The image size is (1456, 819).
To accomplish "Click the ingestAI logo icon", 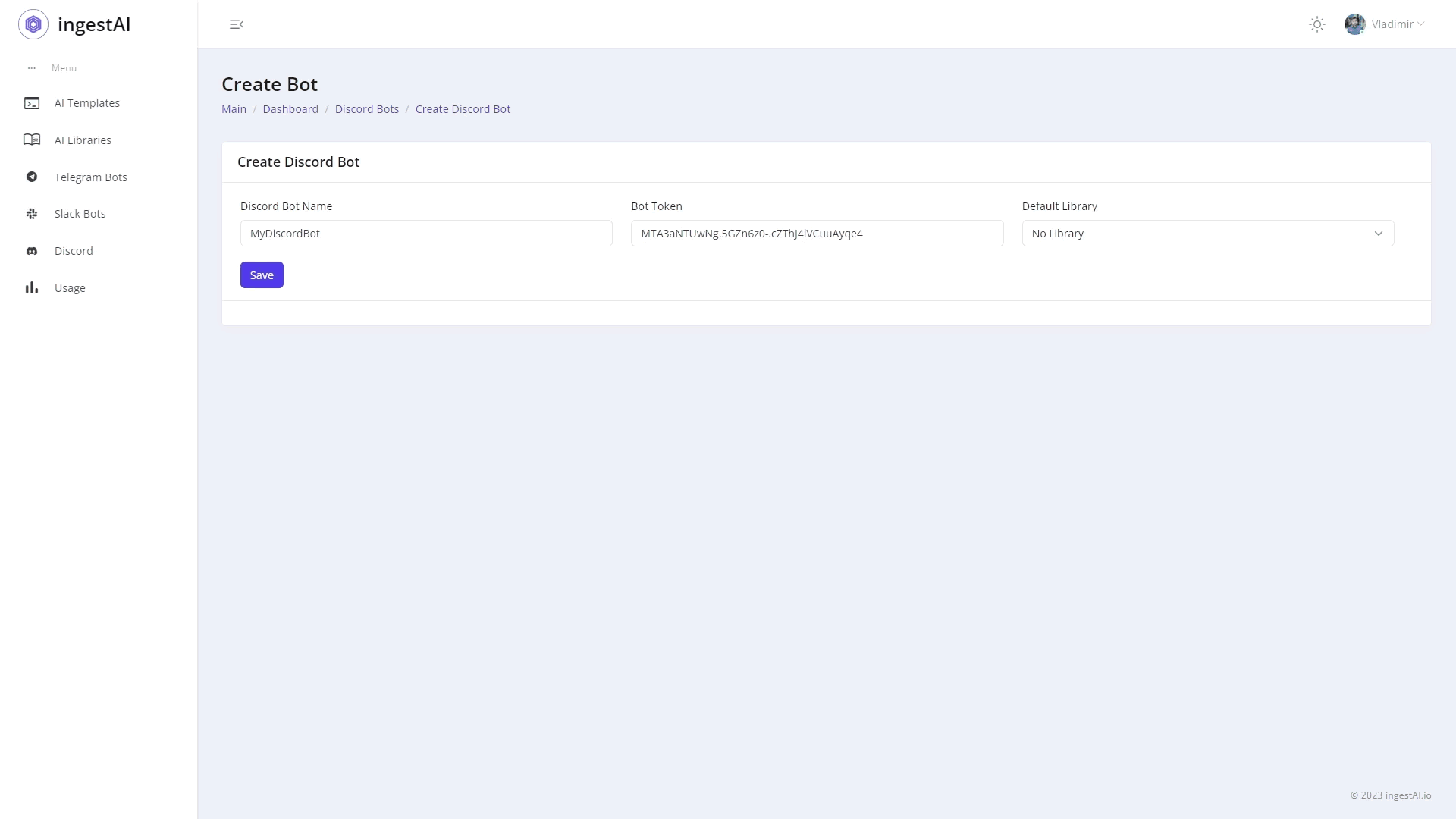I will pos(33,24).
